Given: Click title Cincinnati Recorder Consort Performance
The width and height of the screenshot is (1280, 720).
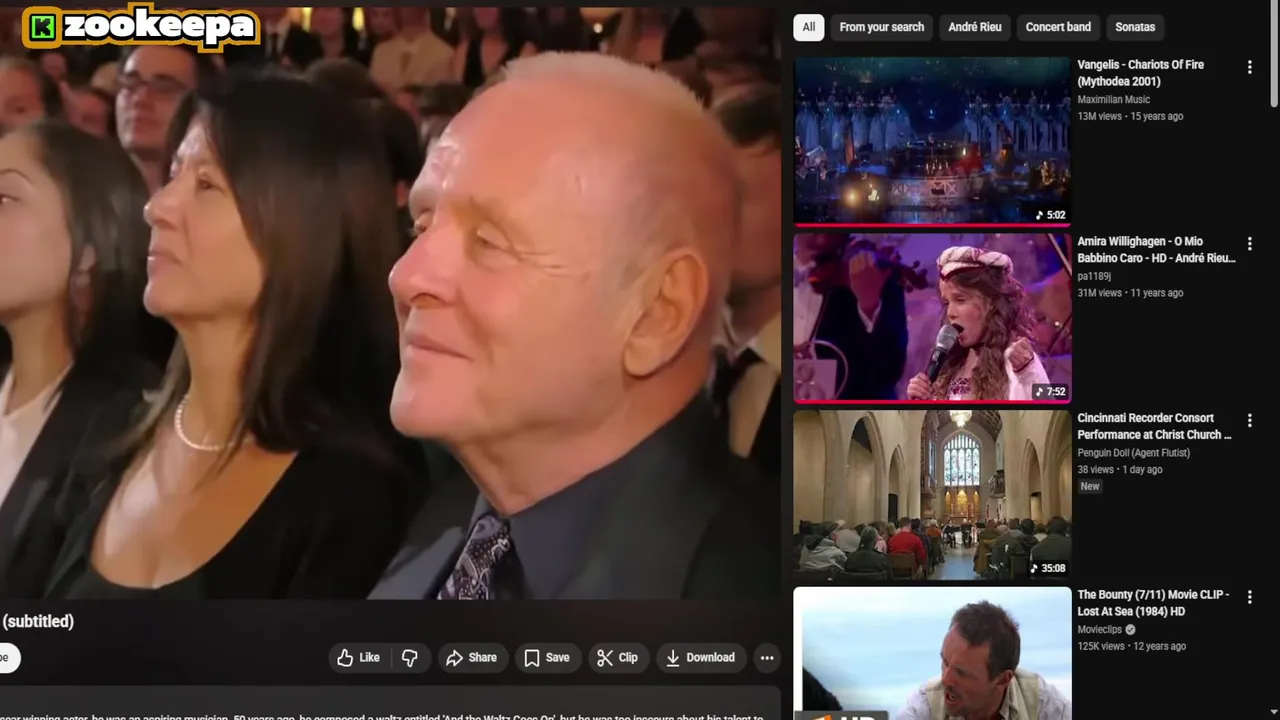Looking at the screenshot, I should tap(1154, 426).
